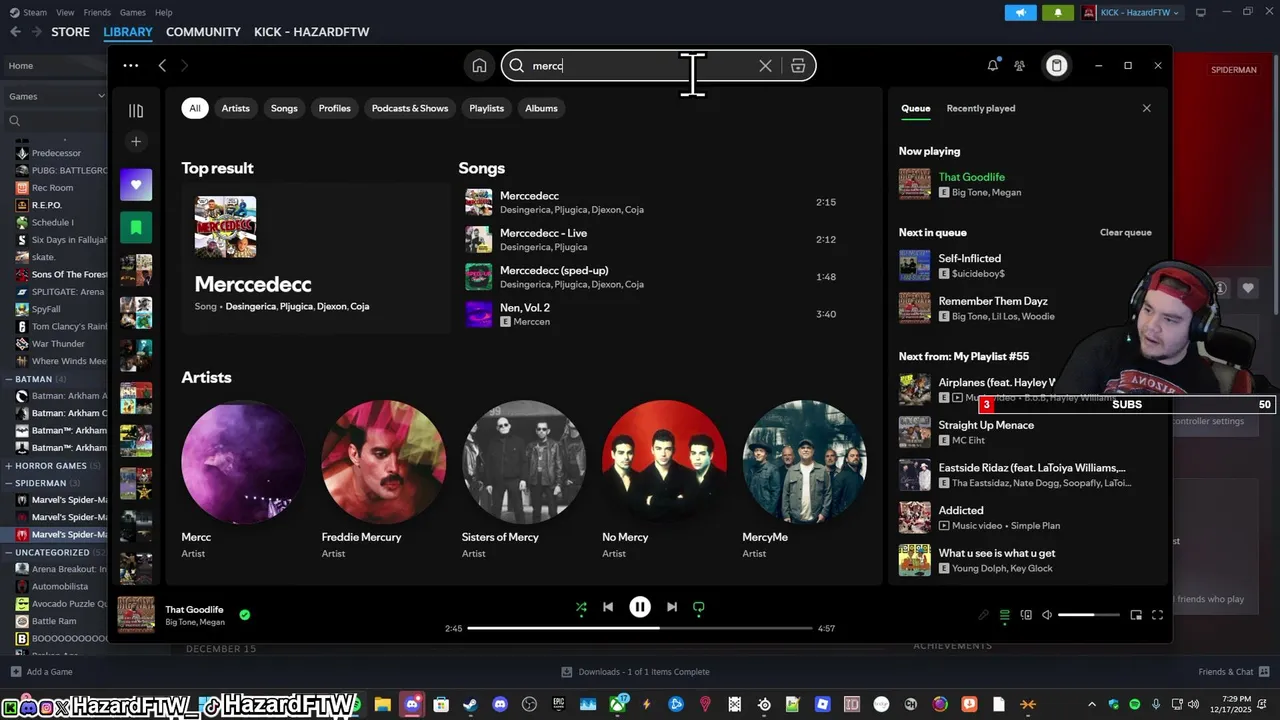Open Liked Songs heart tile in library
The width and height of the screenshot is (1280, 720).
136,184
